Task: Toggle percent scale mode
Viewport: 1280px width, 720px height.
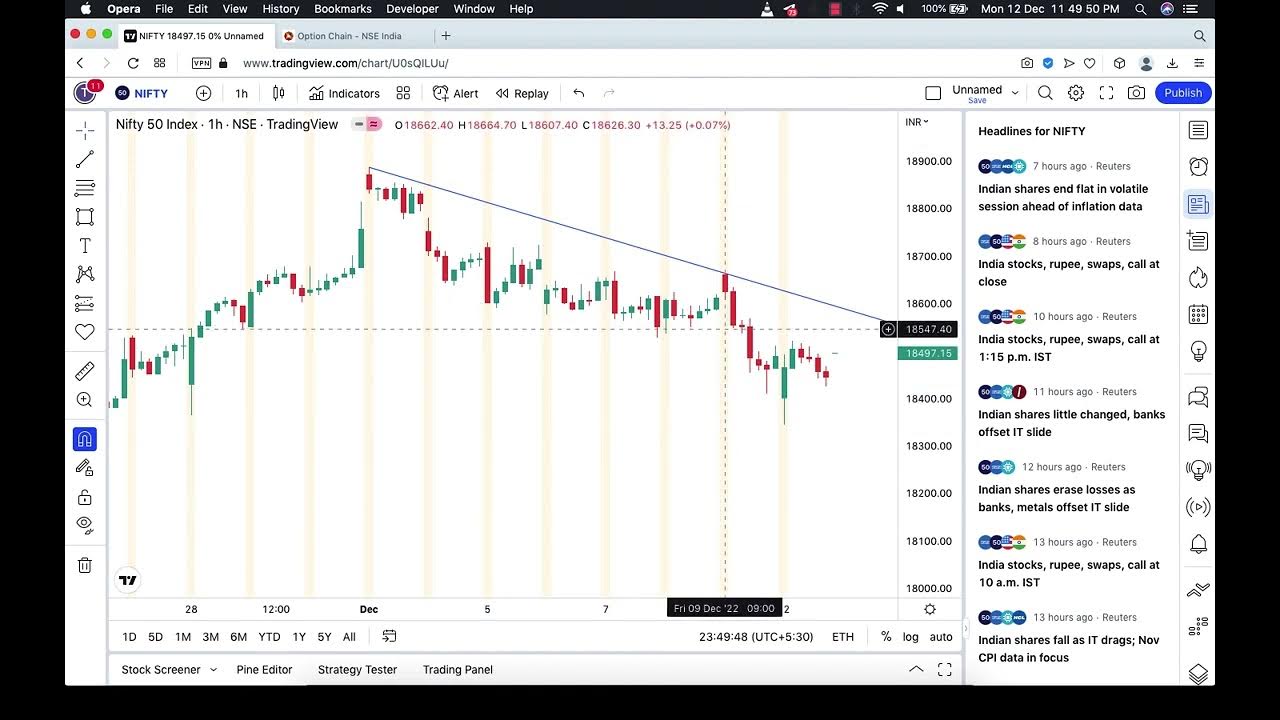Action: [x=886, y=637]
